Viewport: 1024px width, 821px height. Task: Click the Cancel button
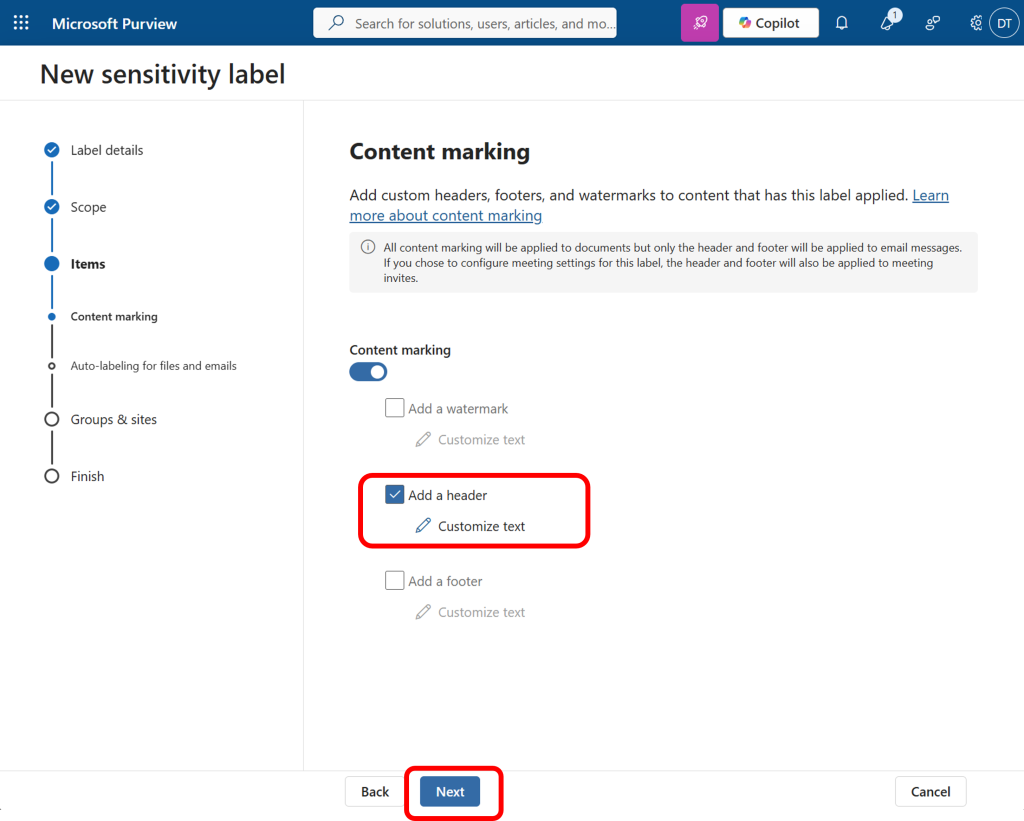pos(930,792)
